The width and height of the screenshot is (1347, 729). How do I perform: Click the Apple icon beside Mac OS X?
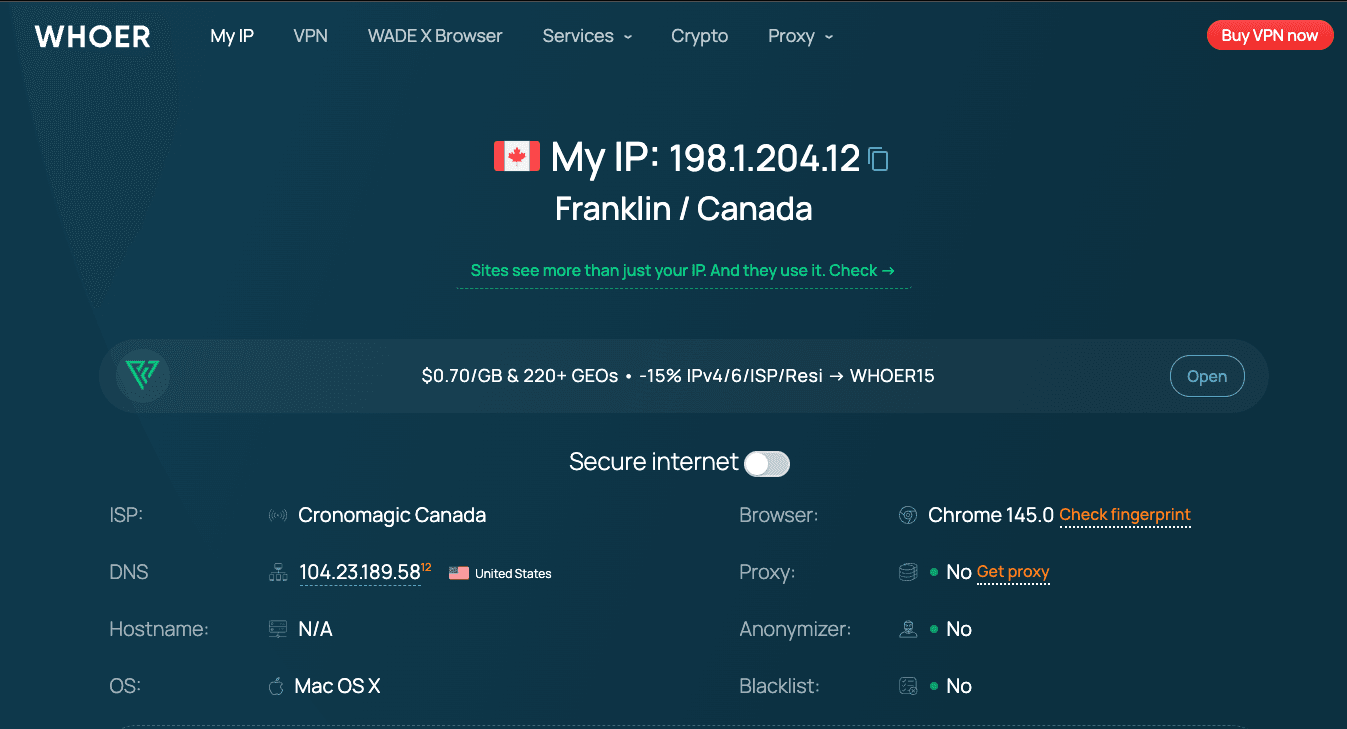[275, 685]
